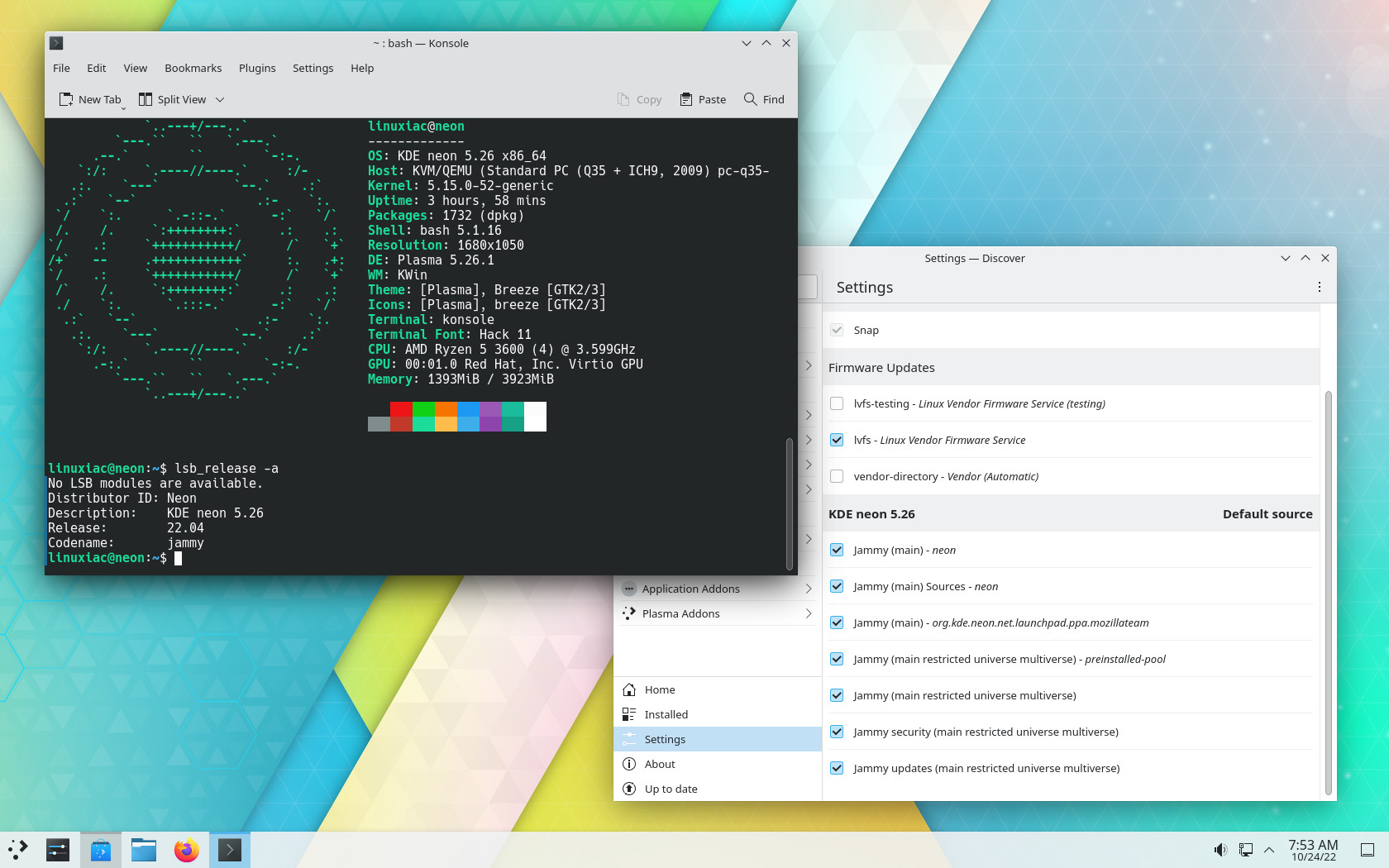Click the Paste button in Konsole toolbar
Viewport: 1389px width, 868px height.
[x=703, y=99]
